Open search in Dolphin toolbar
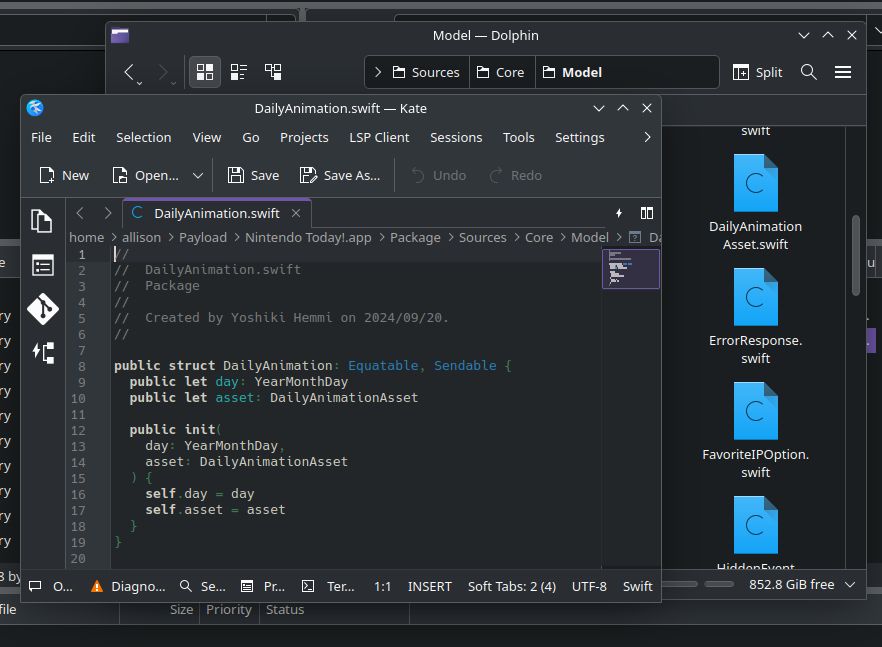 tap(809, 72)
